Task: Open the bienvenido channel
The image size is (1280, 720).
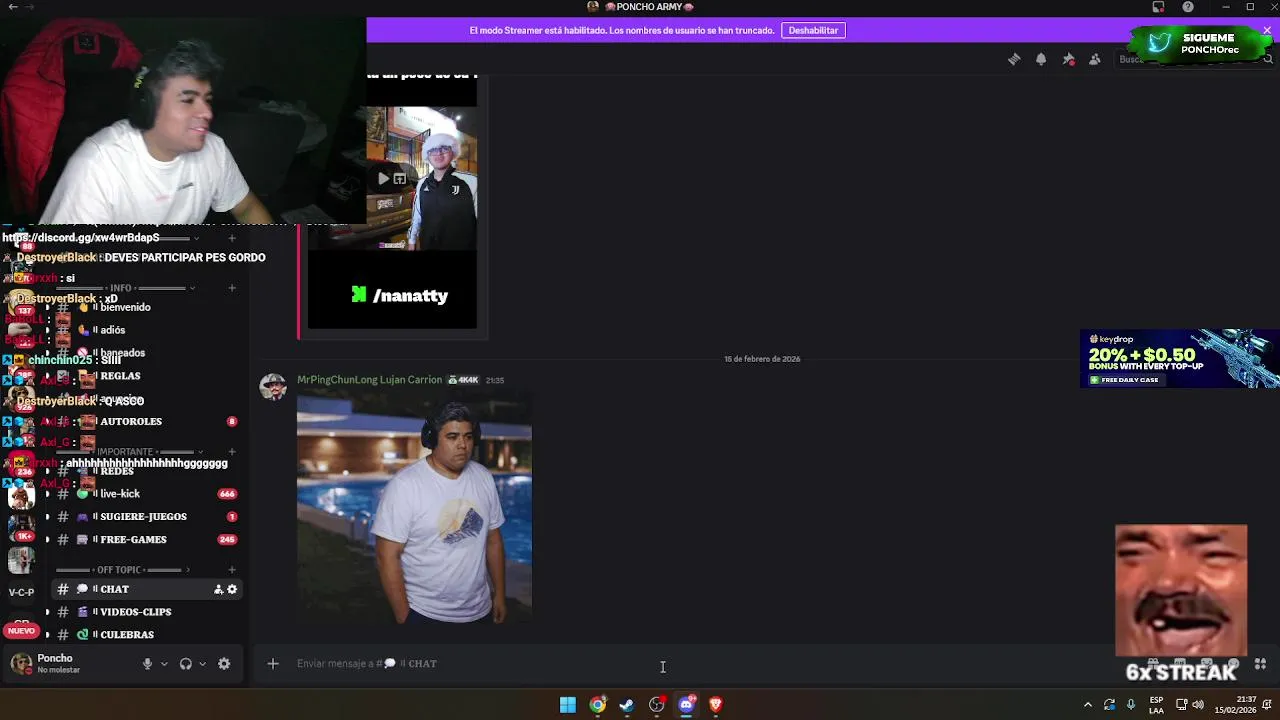Action: point(145,307)
